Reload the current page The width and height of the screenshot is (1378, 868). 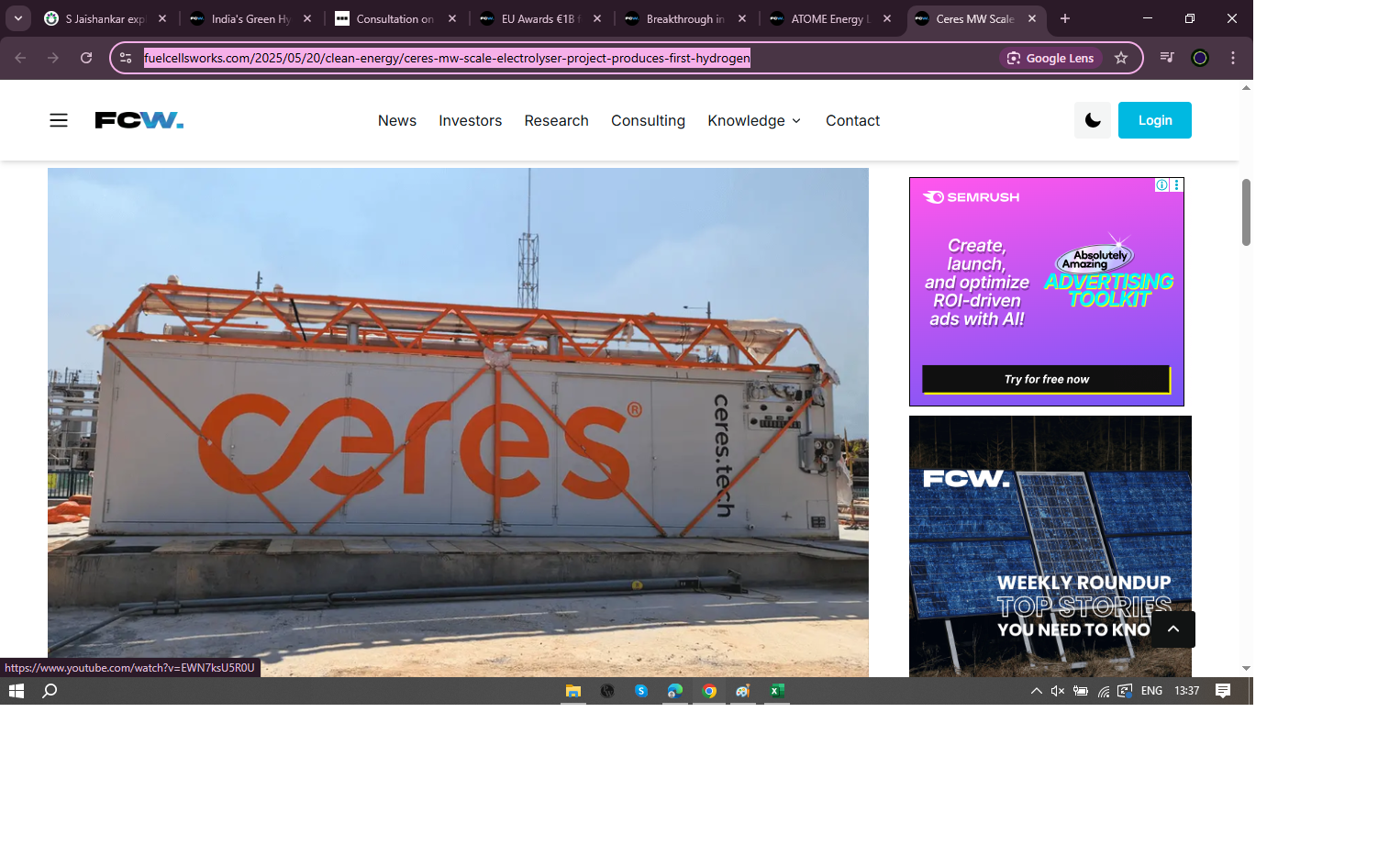(x=86, y=58)
